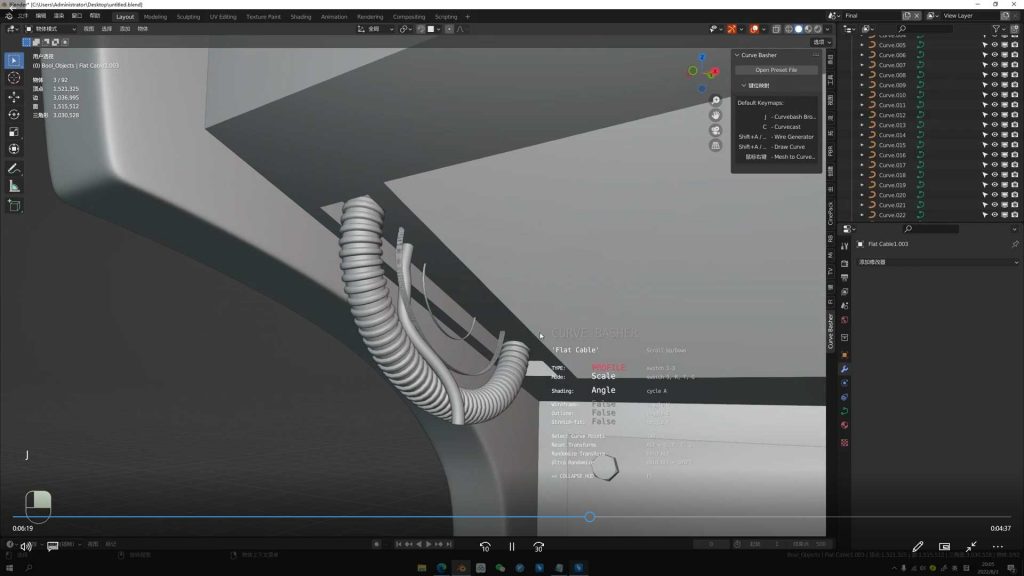Open the outliner filter funnel icon
1024x576 pixels.
(996, 29)
